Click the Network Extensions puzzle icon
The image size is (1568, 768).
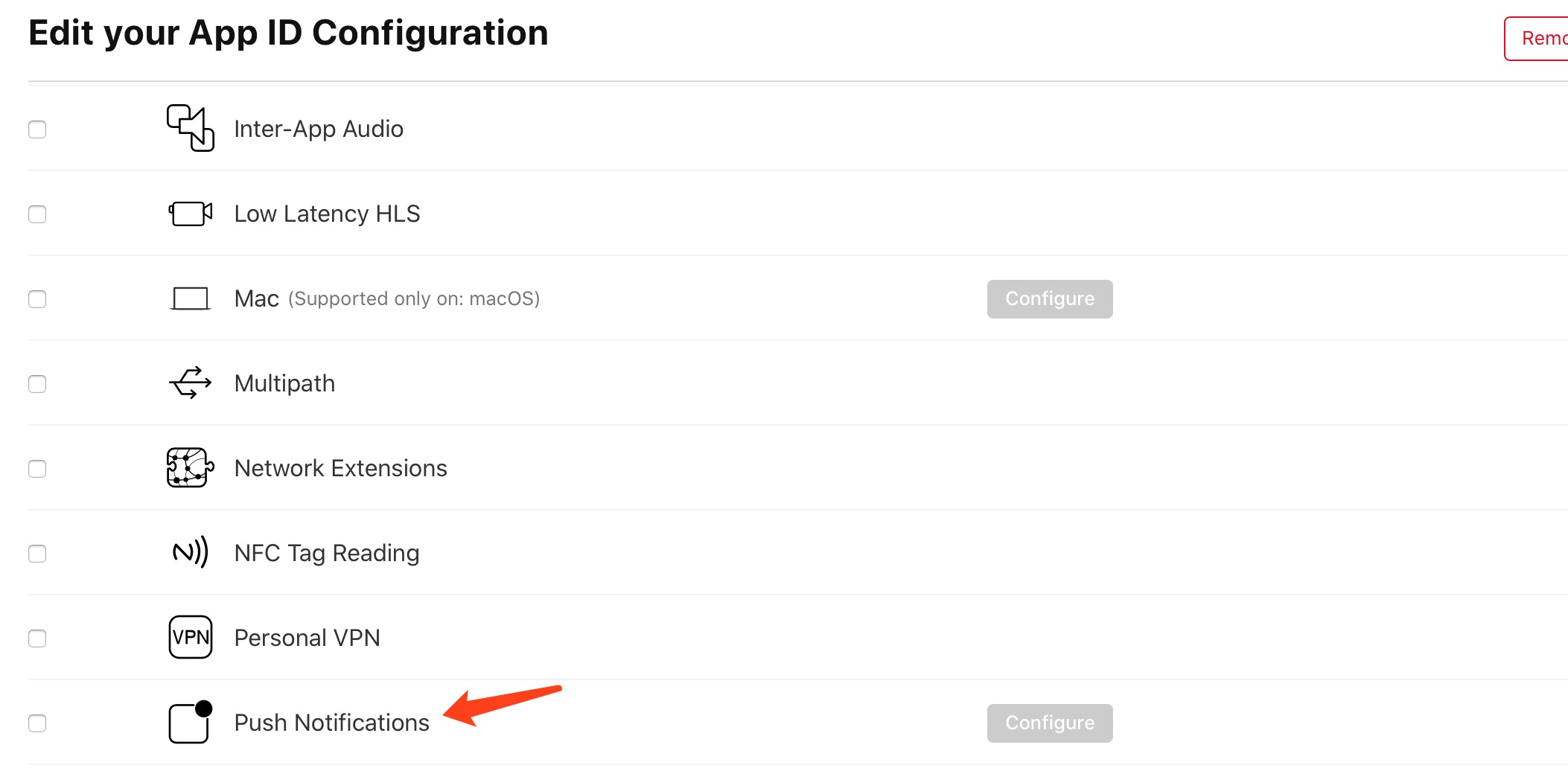pyautogui.click(x=191, y=467)
